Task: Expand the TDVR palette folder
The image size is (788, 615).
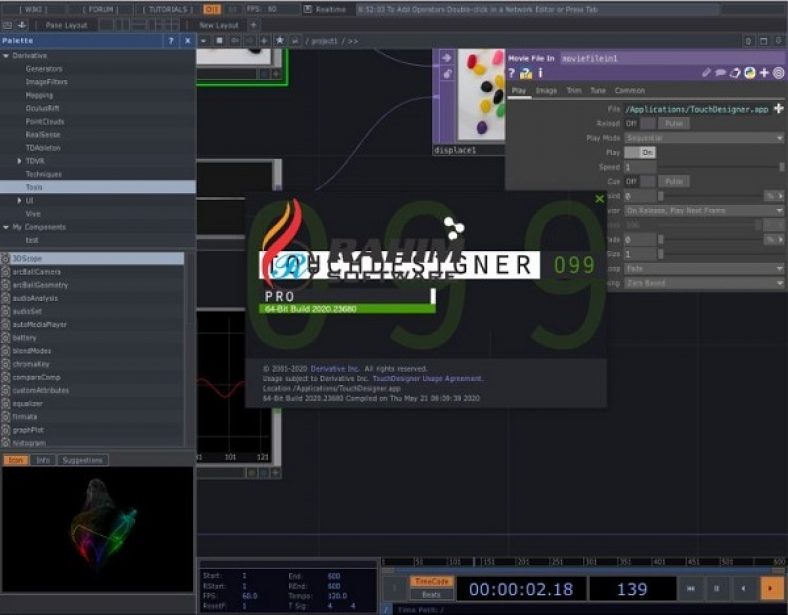Action: [19, 161]
